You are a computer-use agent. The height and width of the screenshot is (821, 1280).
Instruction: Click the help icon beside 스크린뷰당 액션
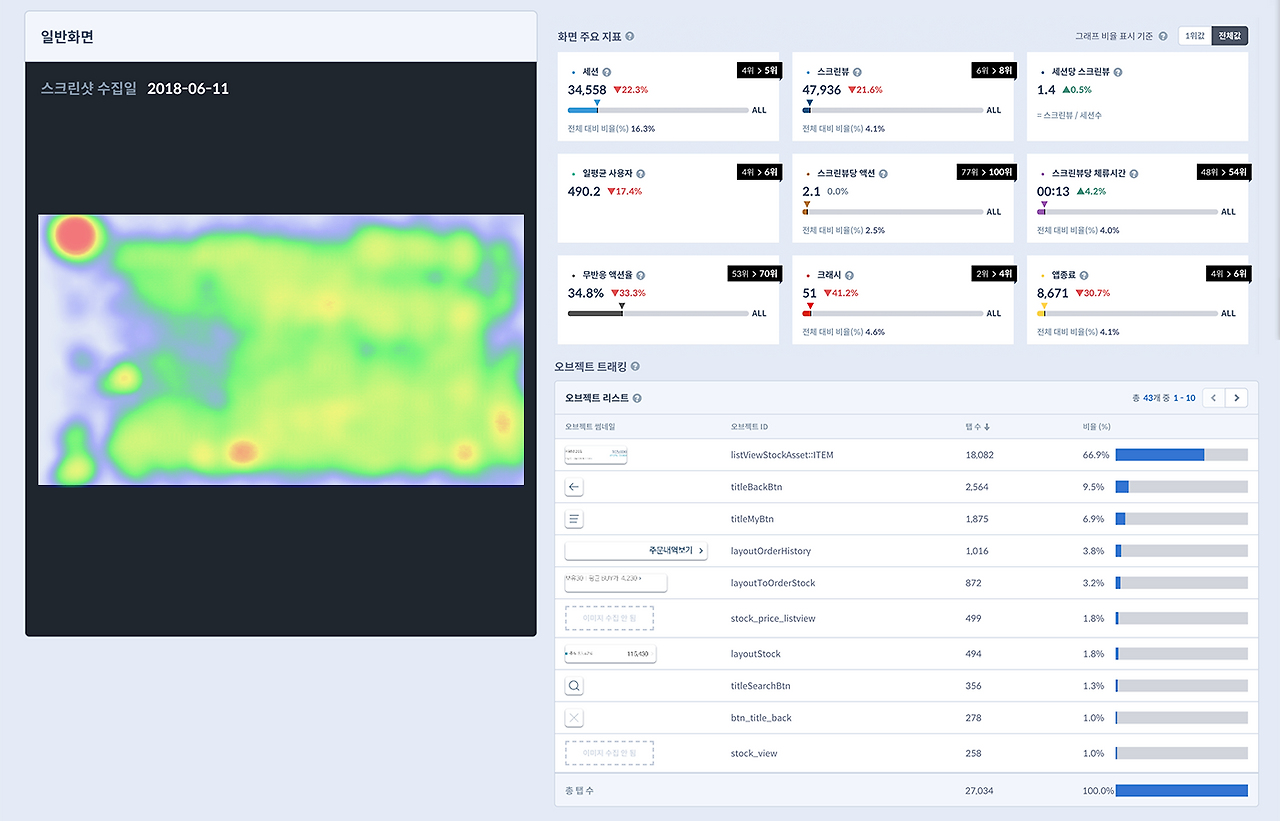click(883, 174)
